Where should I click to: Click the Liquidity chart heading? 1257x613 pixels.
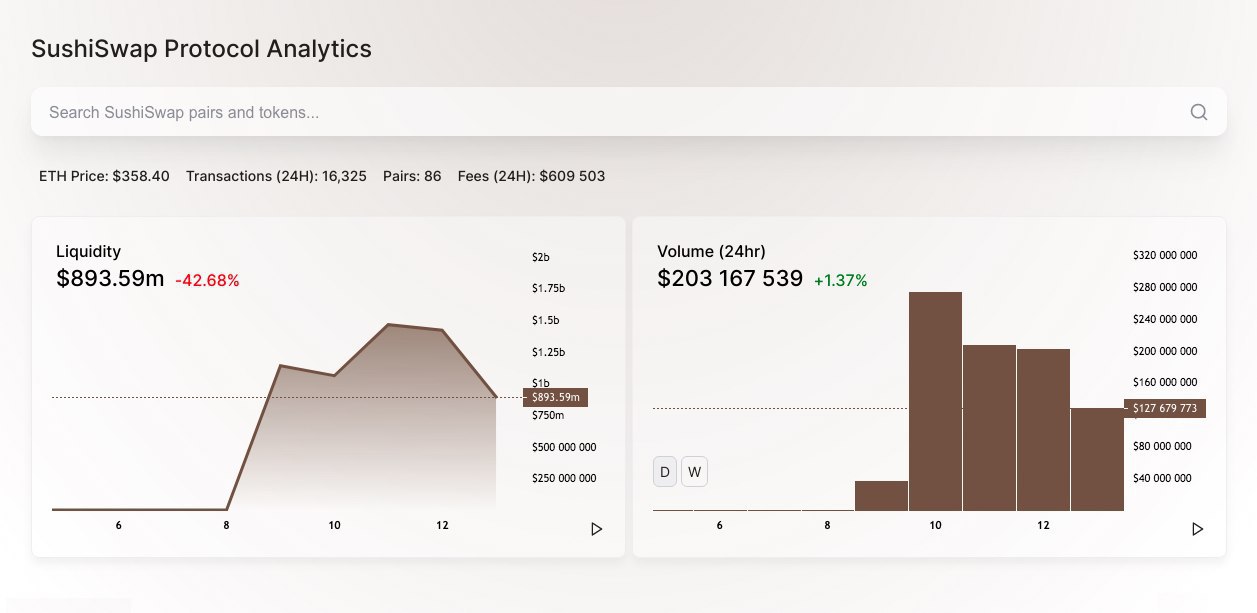(88, 251)
